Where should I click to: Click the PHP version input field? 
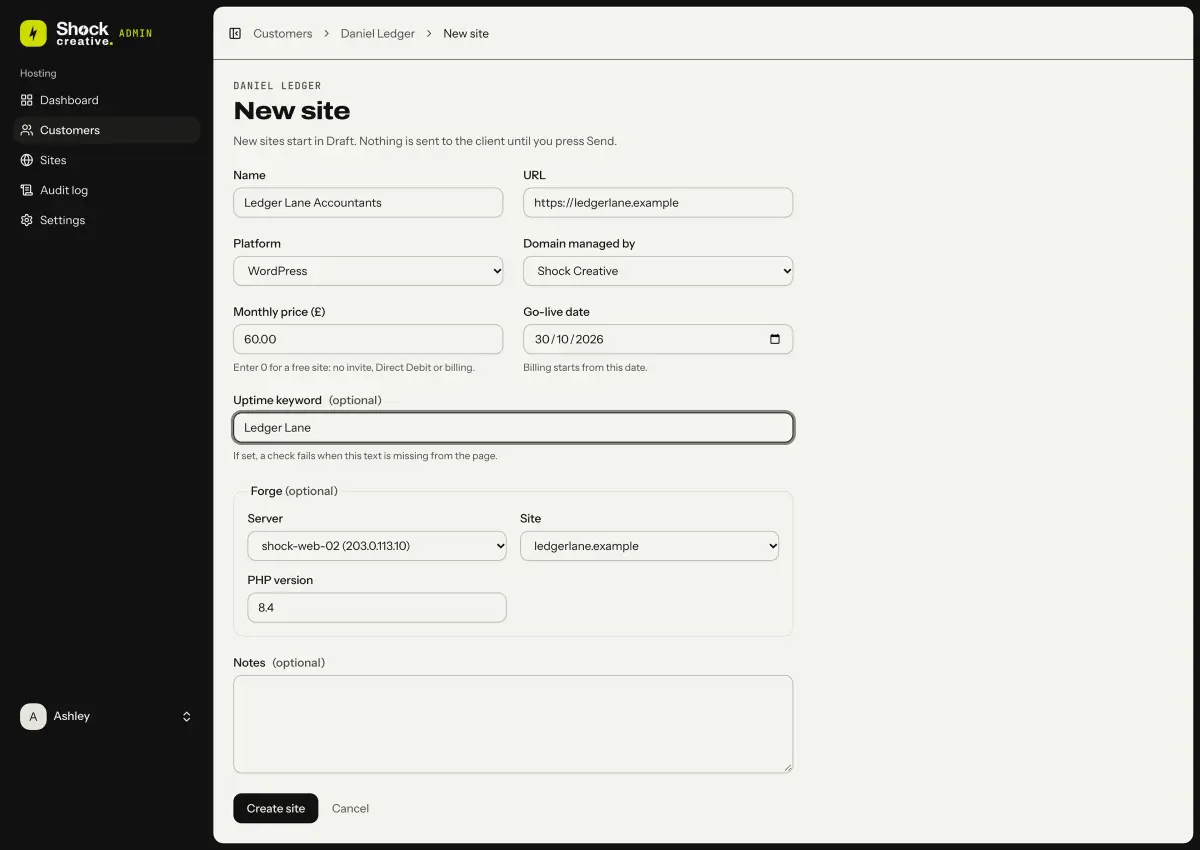[377, 607]
